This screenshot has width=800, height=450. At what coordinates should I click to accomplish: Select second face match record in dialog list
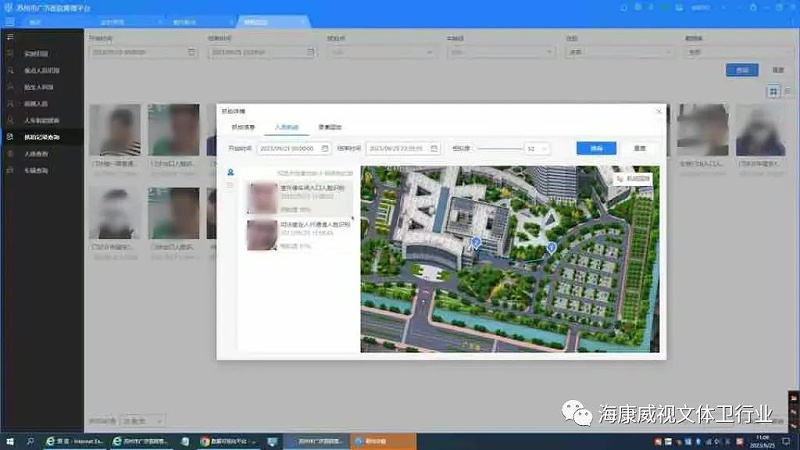299,235
